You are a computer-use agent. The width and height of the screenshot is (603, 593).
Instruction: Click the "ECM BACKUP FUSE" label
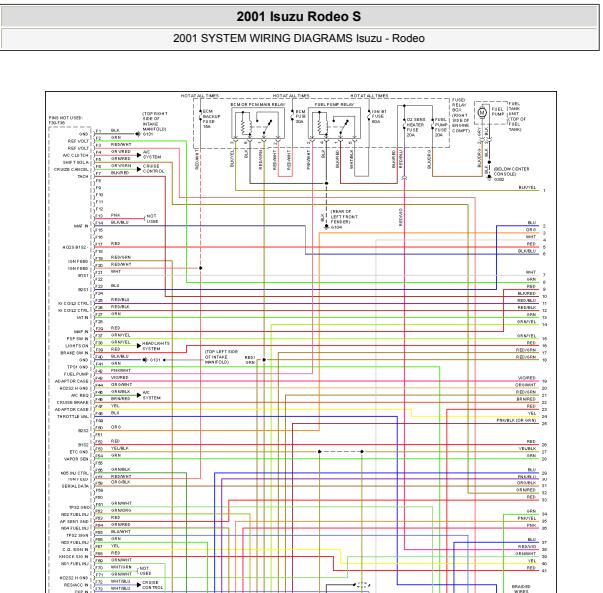point(211,119)
